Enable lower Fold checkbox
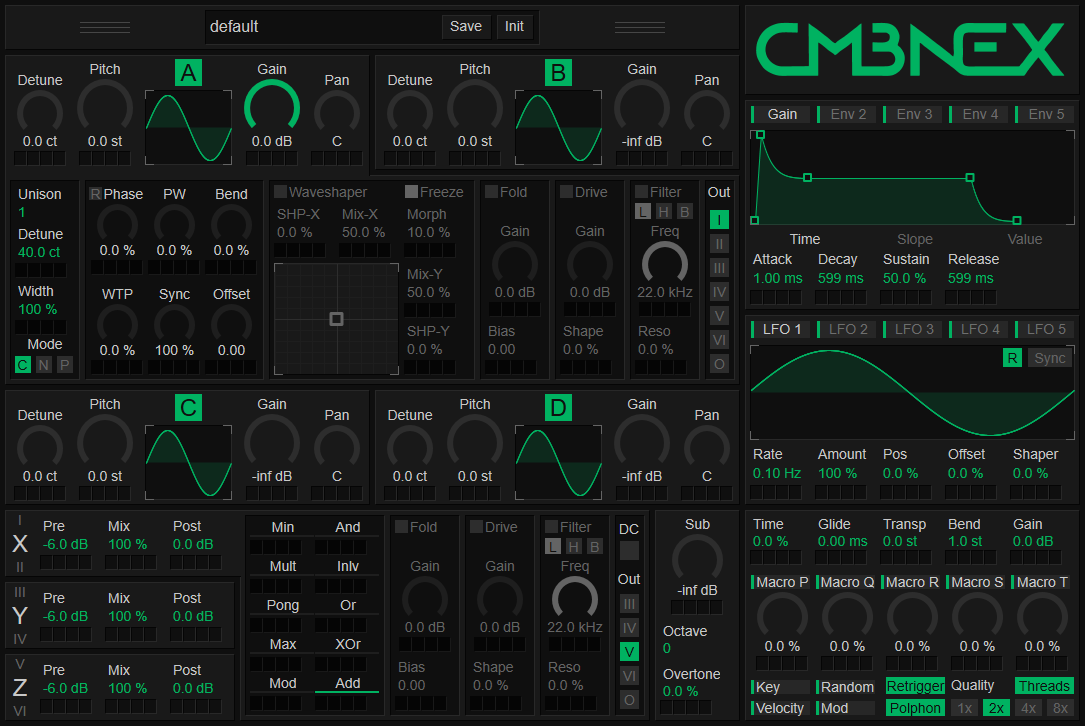Viewport: 1085px width, 726px height. click(x=401, y=527)
